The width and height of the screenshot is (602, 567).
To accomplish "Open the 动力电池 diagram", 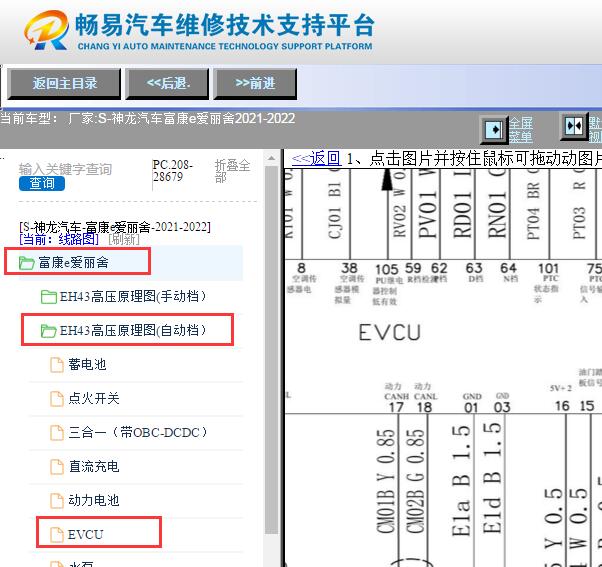I will pyautogui.click(x=94, y=500).
